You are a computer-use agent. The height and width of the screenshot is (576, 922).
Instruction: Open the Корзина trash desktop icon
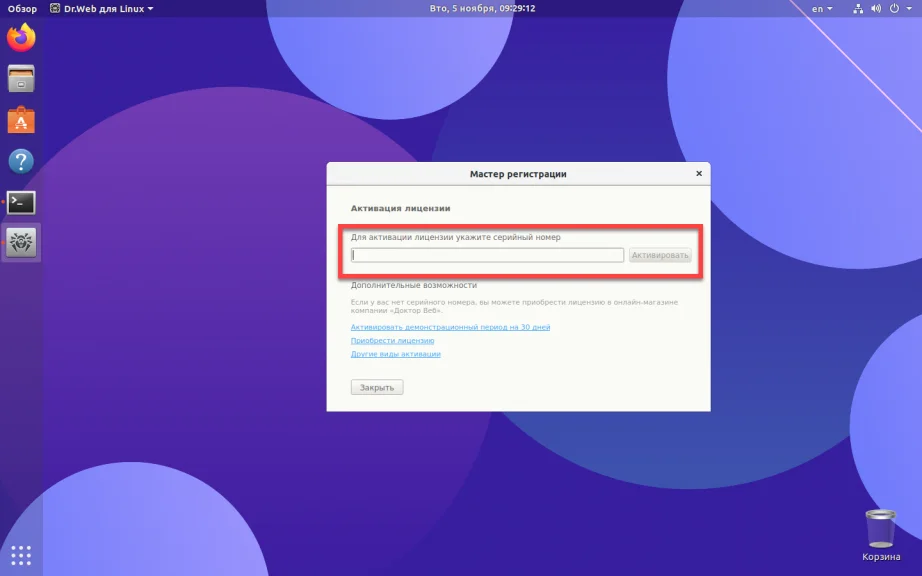(x=880, y=535)
